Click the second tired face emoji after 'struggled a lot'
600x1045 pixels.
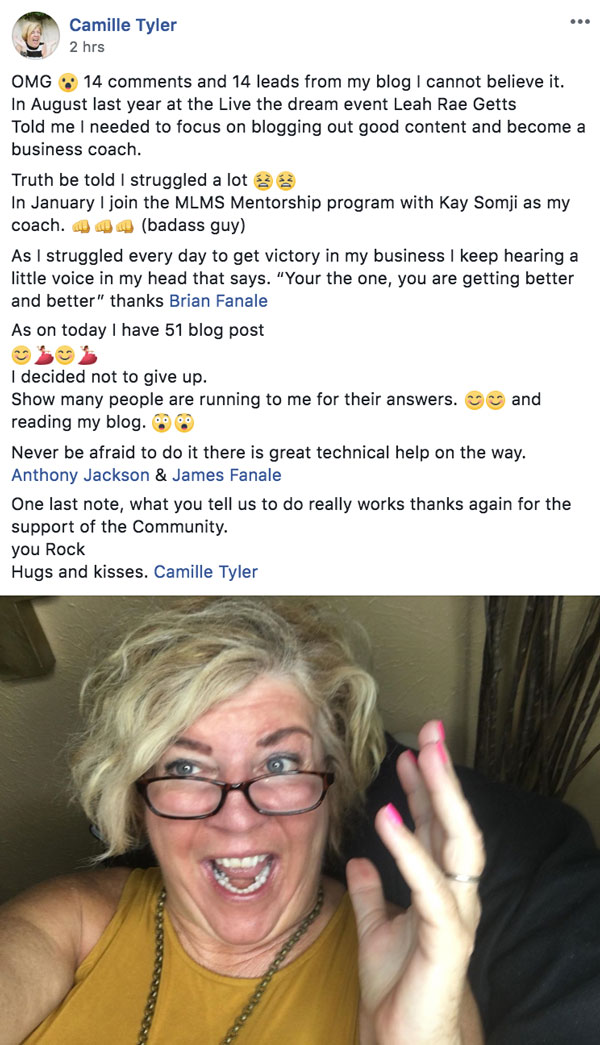pyautogui.click(x=286, y=181)
